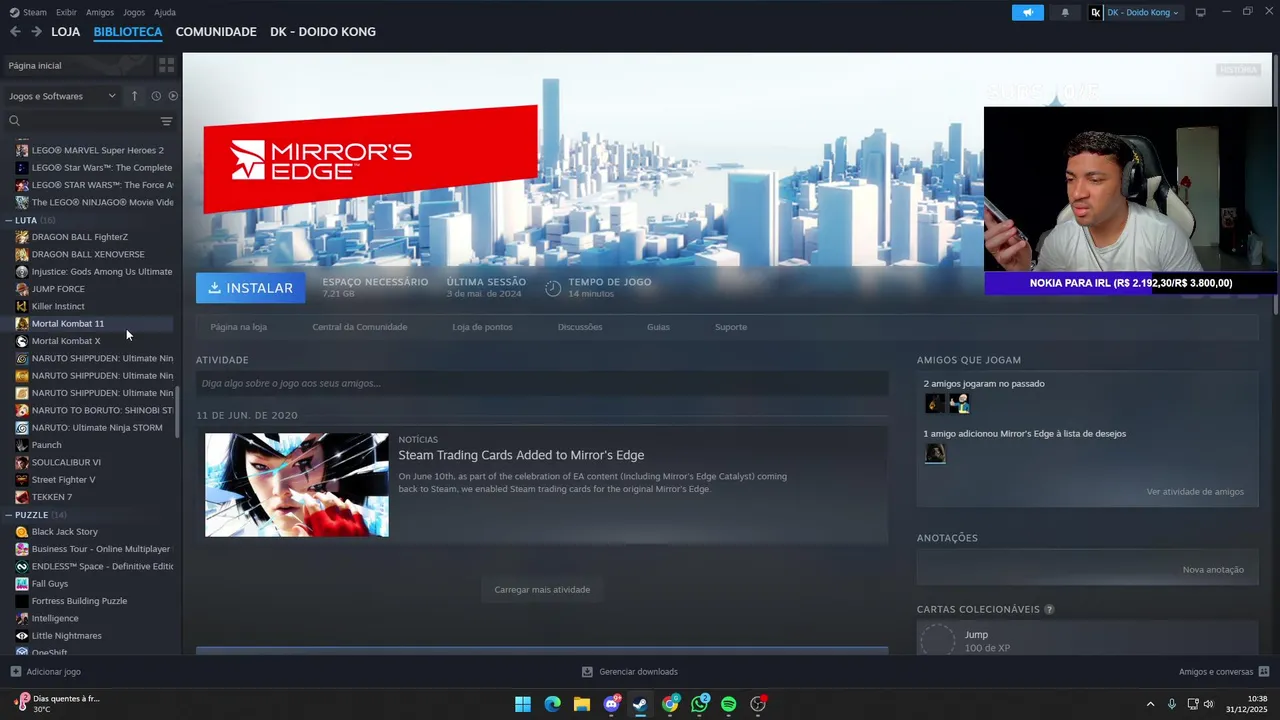Select DRAGON BALL FighterZ game icon

[22, 237]
